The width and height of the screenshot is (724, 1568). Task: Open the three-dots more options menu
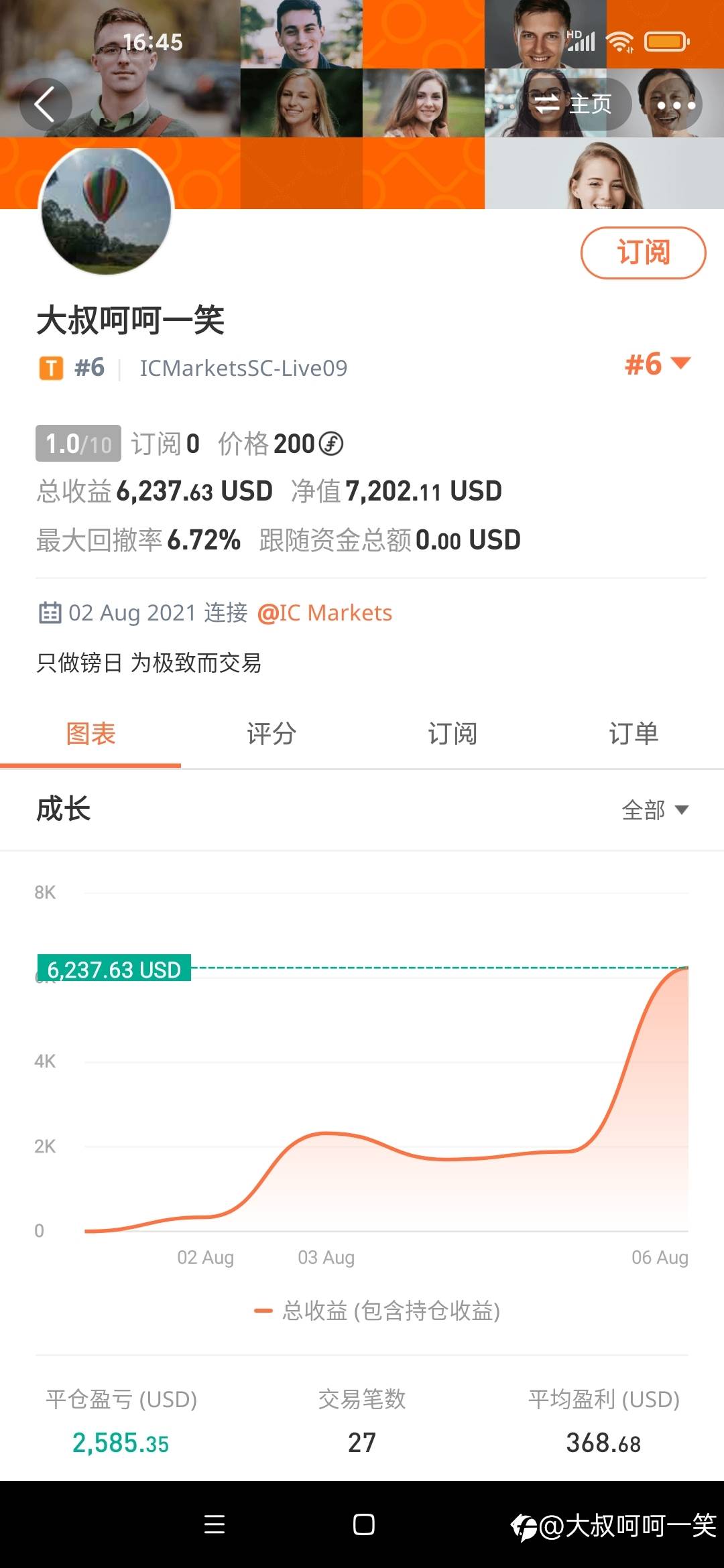(676, 105)
